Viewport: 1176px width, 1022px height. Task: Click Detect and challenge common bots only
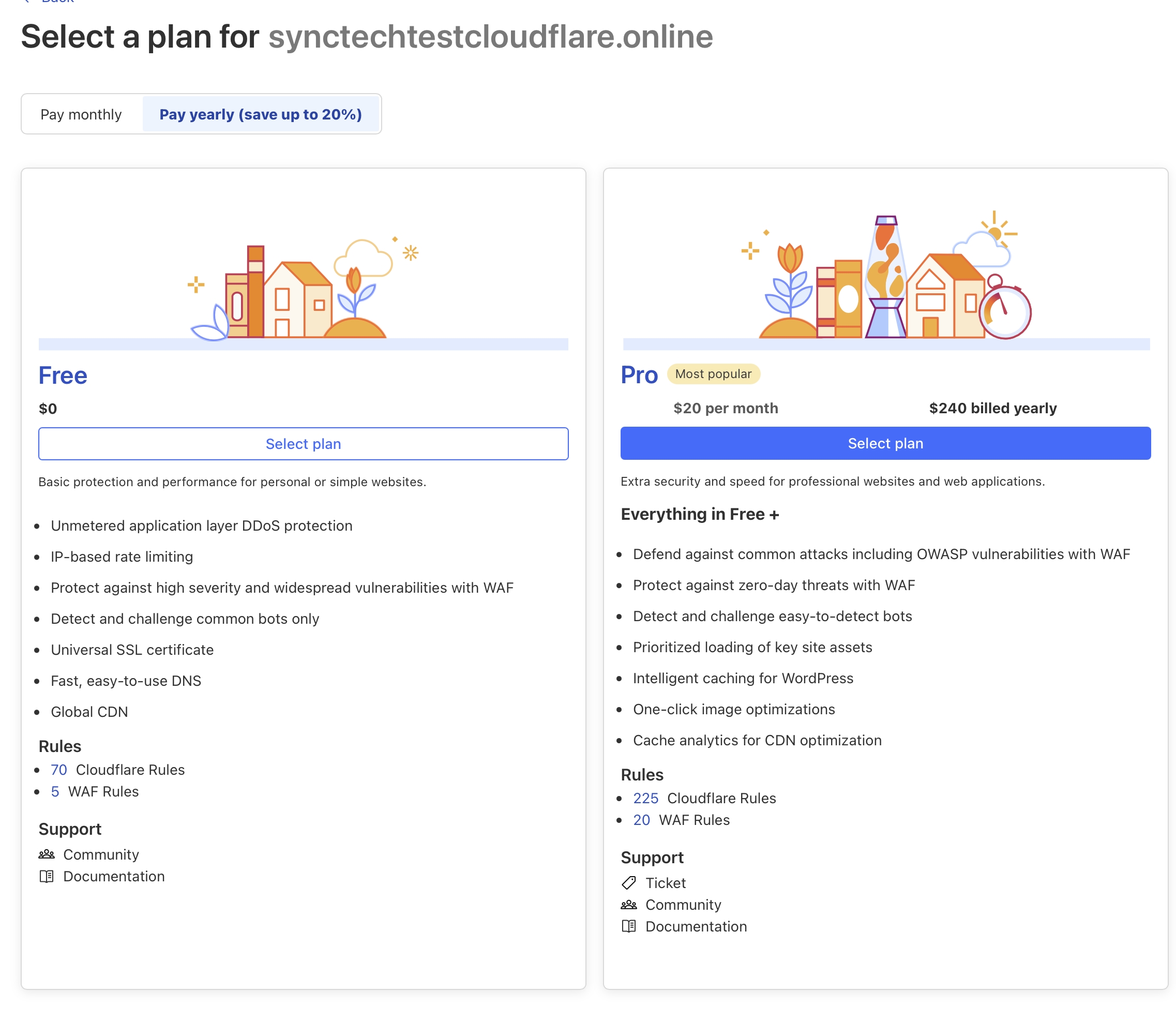point(185,619)
